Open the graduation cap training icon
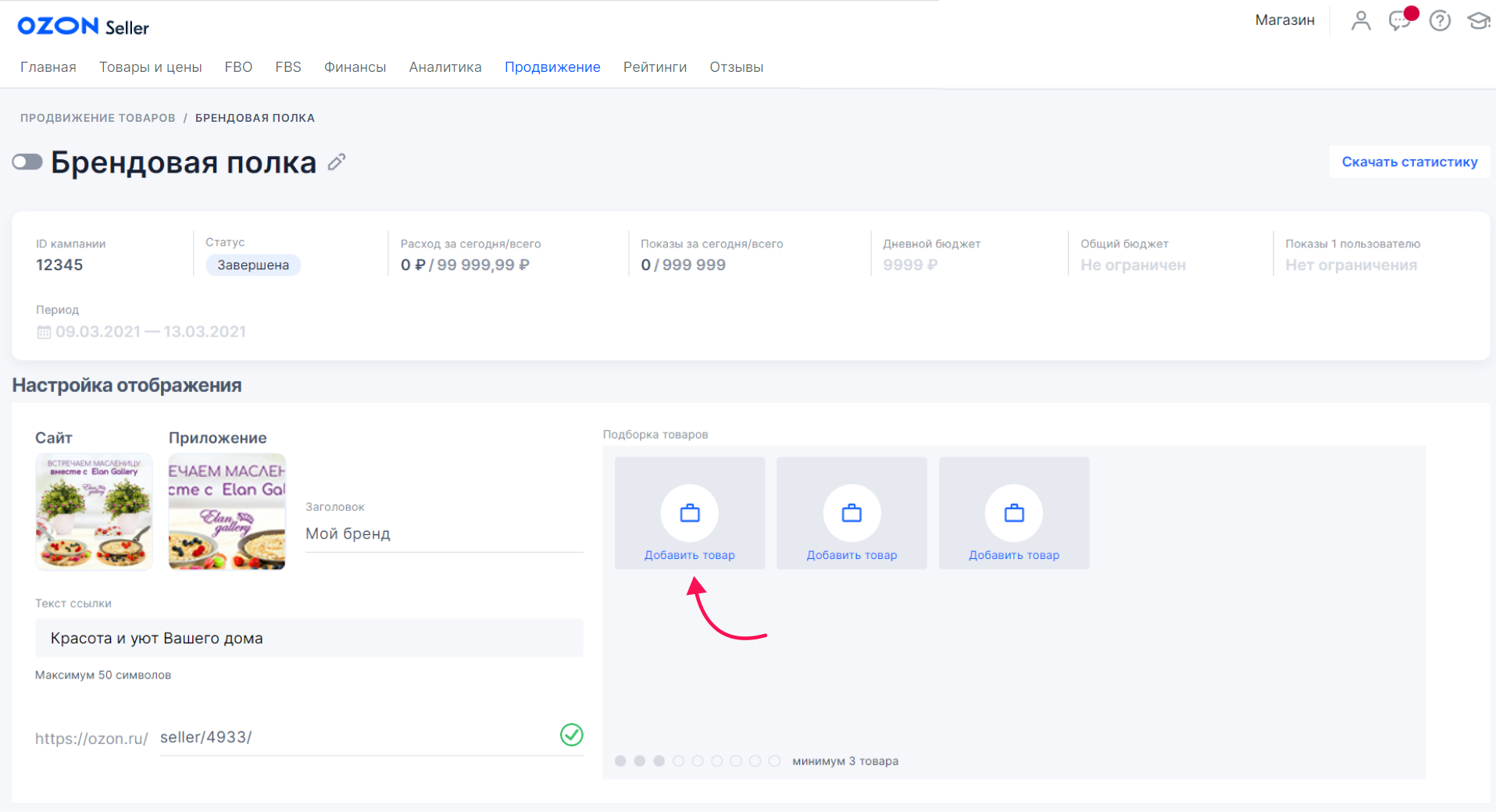 (1478, 21)
